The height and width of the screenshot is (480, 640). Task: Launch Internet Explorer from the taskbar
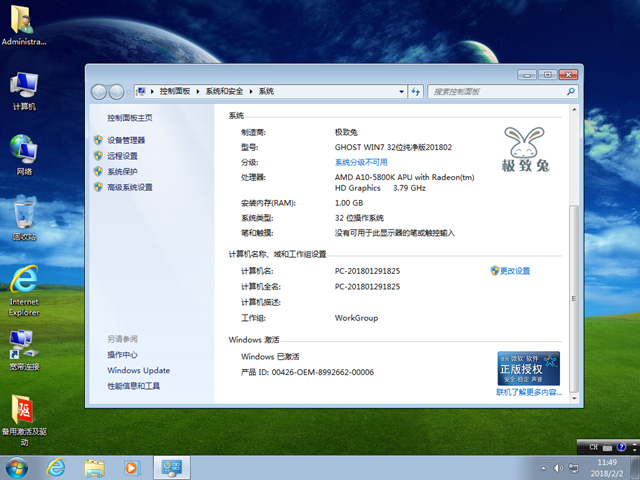[x=56, y=468]
